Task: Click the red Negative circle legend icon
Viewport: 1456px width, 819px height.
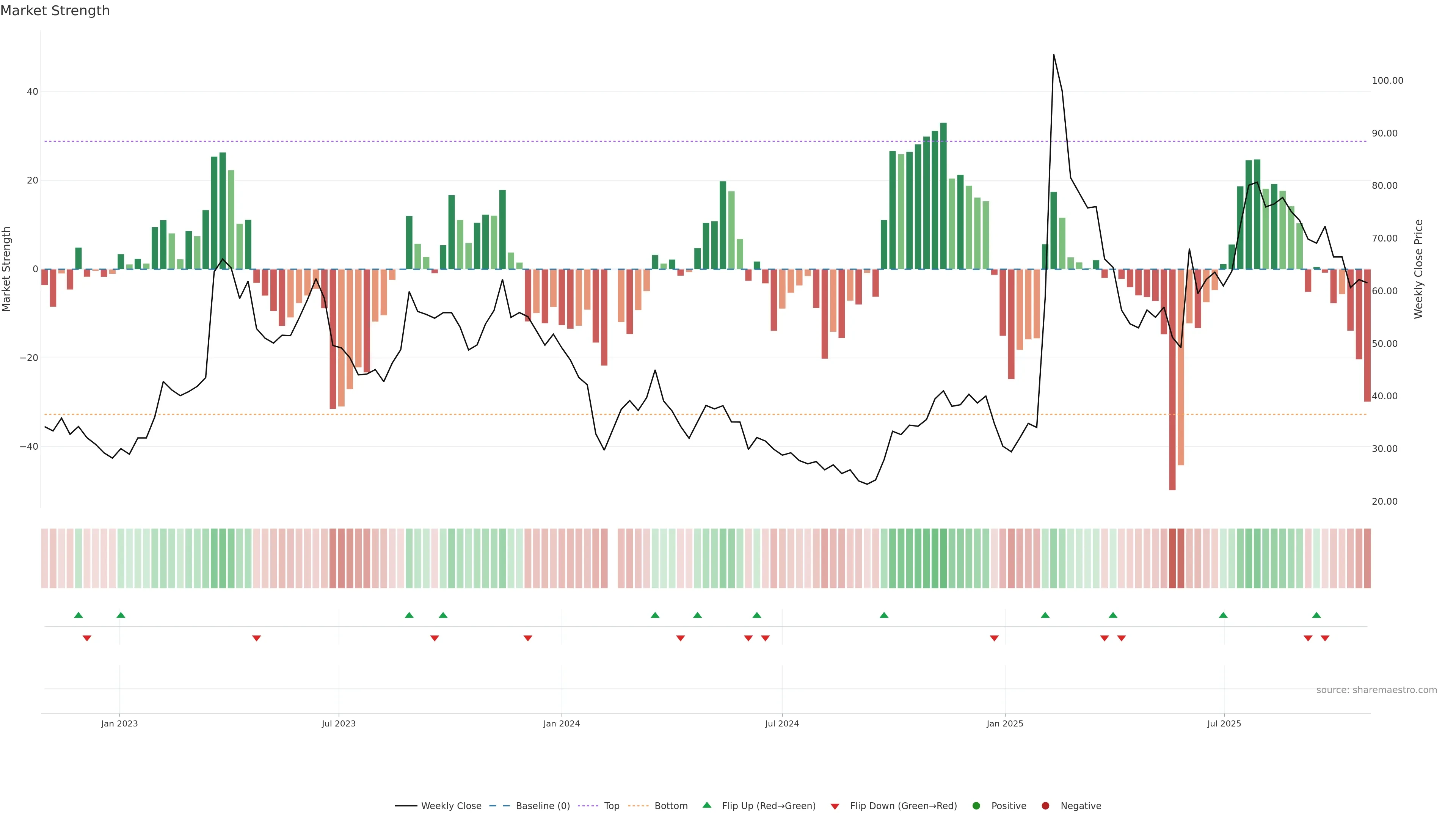Action: 1045,805
